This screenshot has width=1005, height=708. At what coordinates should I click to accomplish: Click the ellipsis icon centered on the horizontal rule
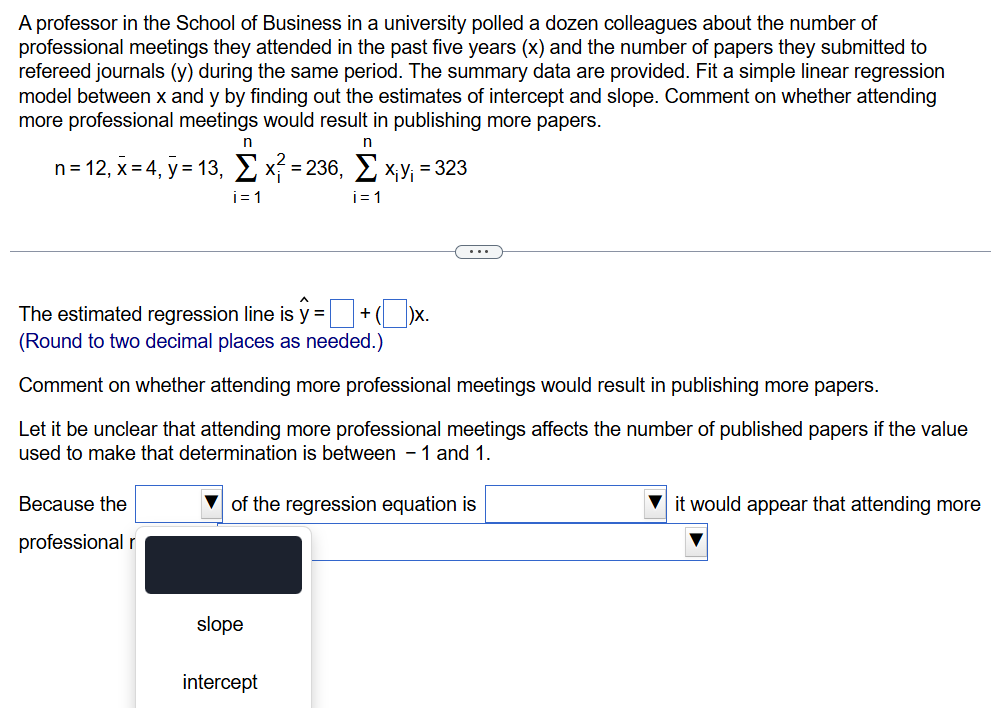[x=478, y=251]
